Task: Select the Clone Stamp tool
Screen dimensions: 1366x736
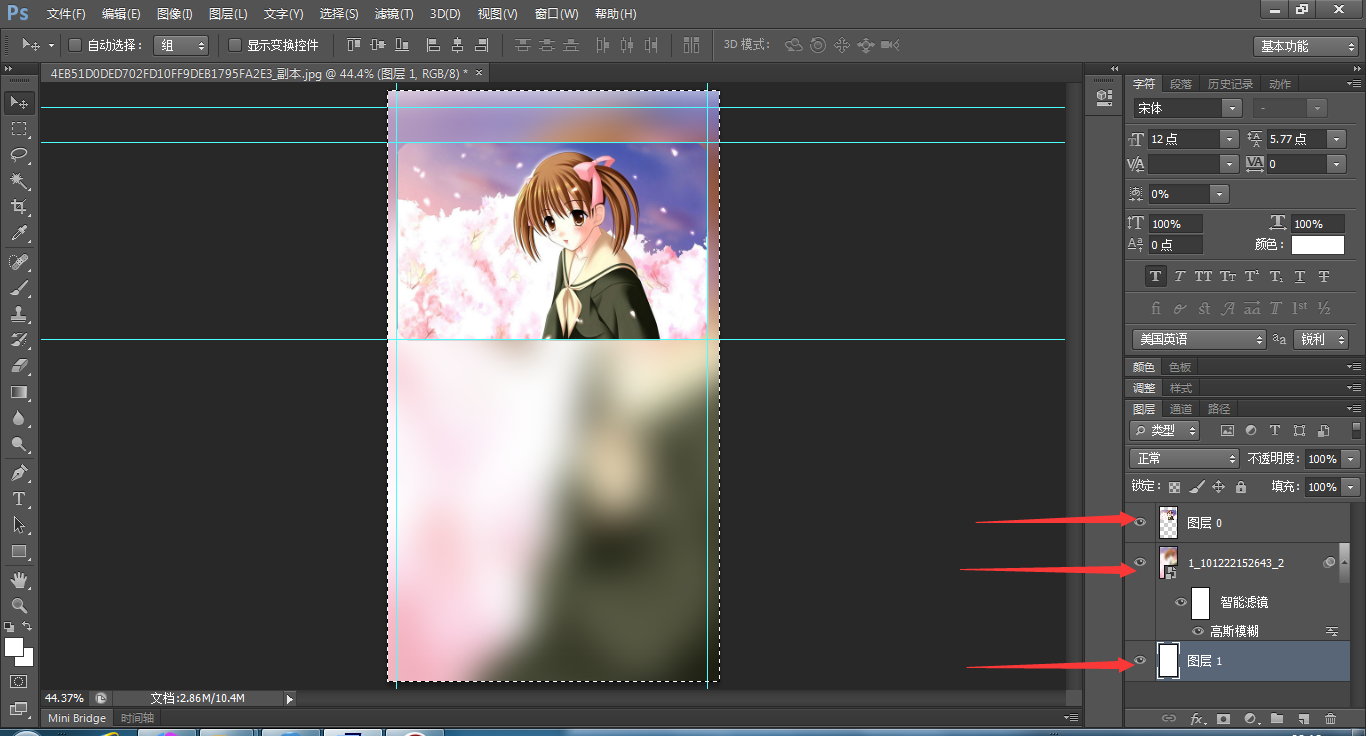Action: tap(19, 314)
